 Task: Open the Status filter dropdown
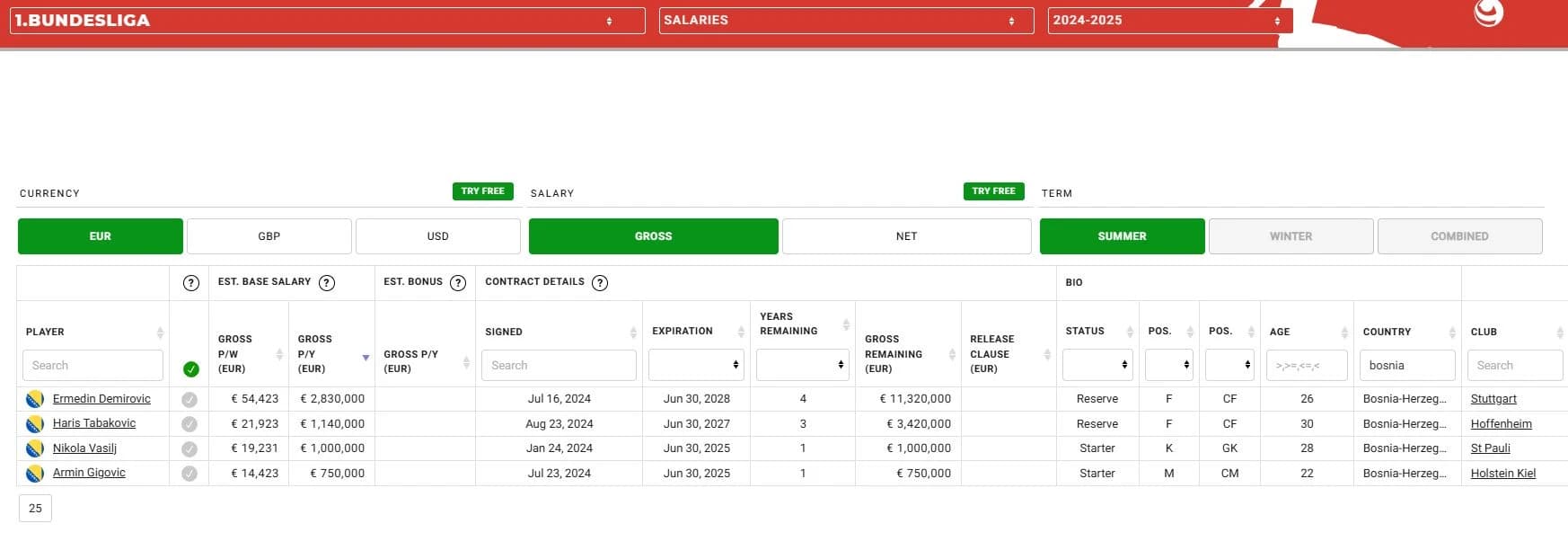tap(1097, 366)
